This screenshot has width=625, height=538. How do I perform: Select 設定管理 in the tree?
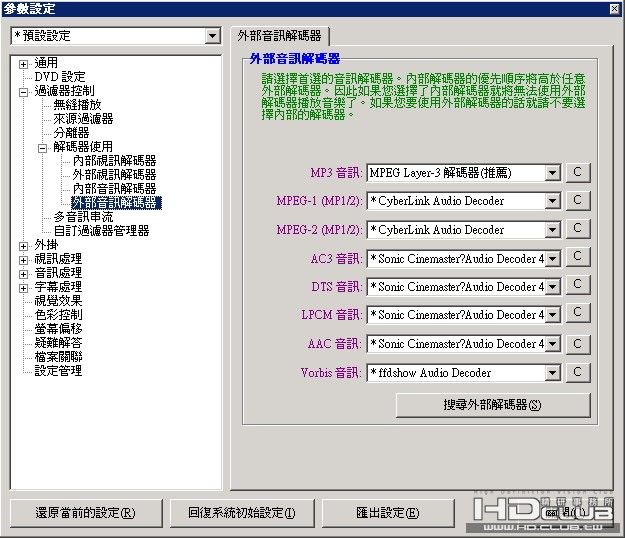coord(58,371)
